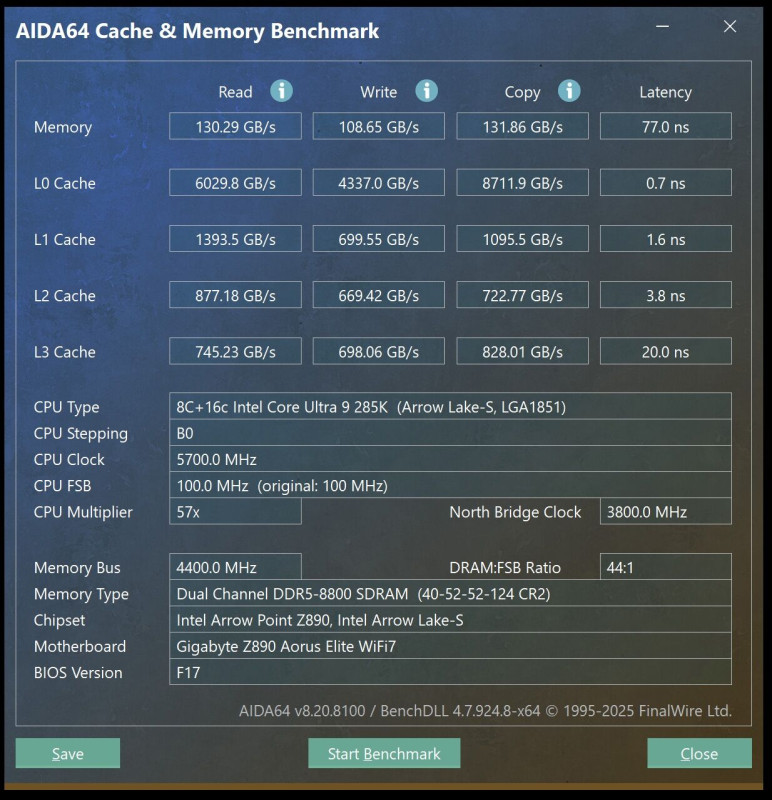Click the Memory row label

pyautogui.click(x=63, y=127)
